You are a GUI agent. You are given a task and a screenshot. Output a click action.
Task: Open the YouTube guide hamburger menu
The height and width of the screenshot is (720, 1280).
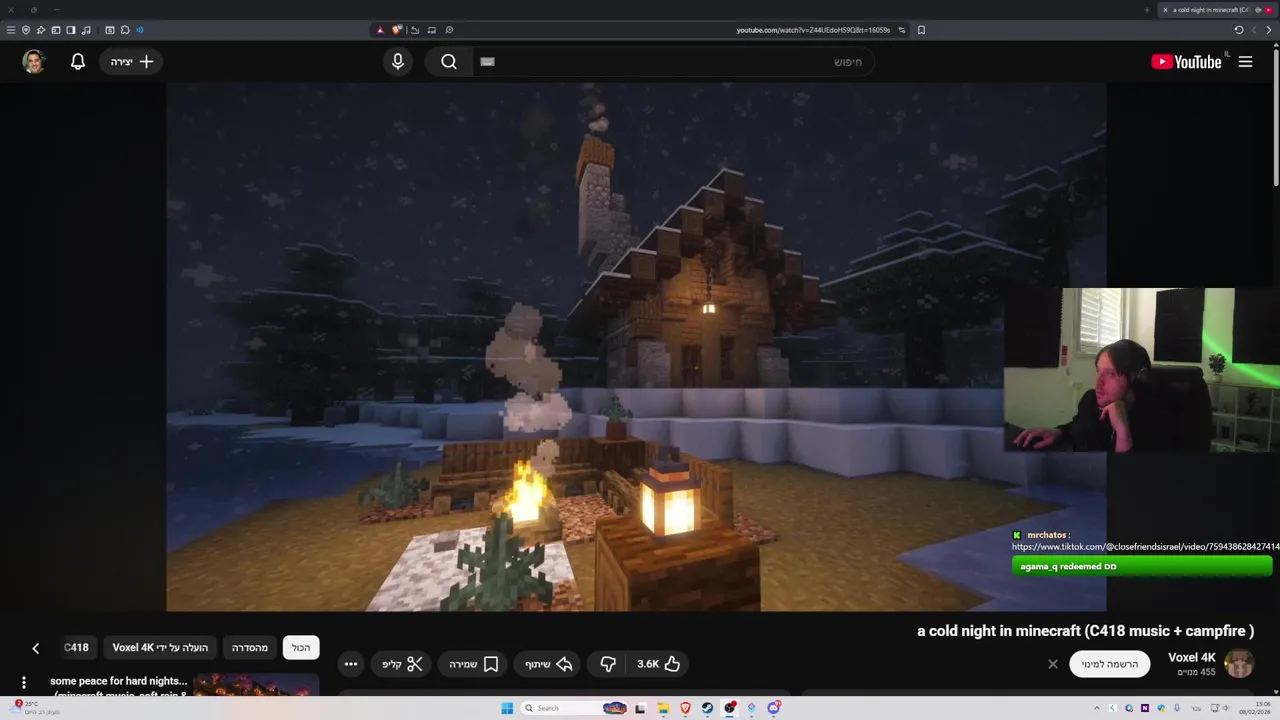pos(1245,62)
